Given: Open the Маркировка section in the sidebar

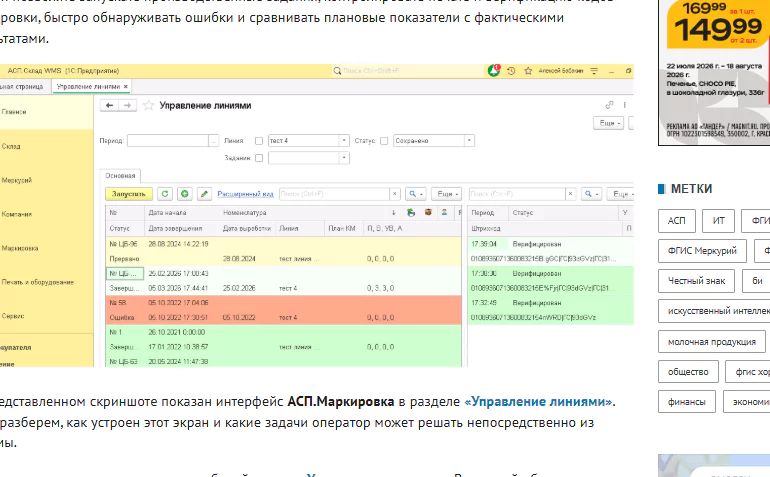Looking at the screenshot, I should [x=47, y=248].
